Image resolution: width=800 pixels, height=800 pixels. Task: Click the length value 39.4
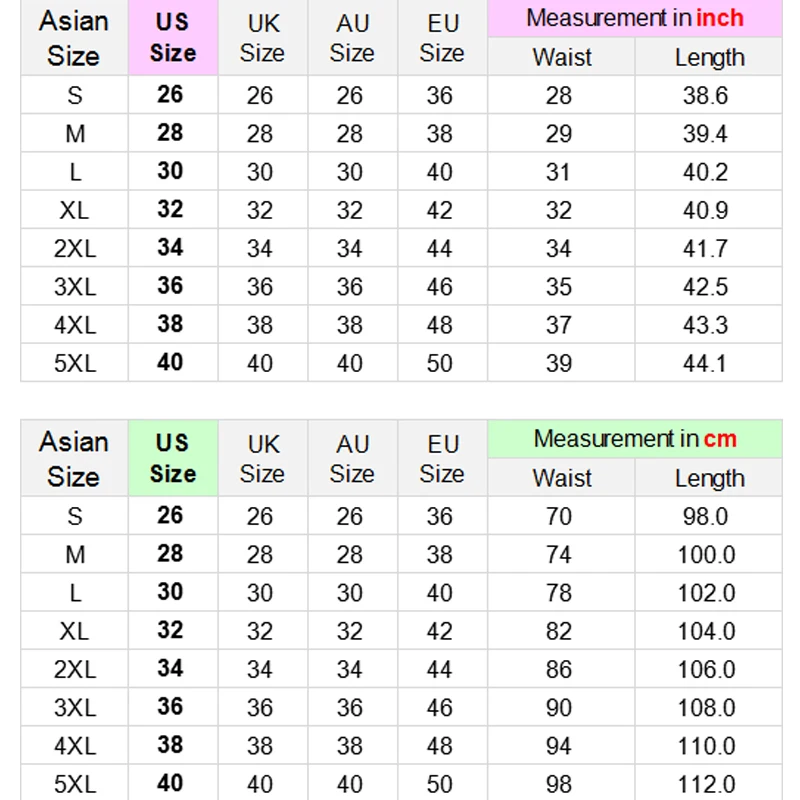[708, 133]
